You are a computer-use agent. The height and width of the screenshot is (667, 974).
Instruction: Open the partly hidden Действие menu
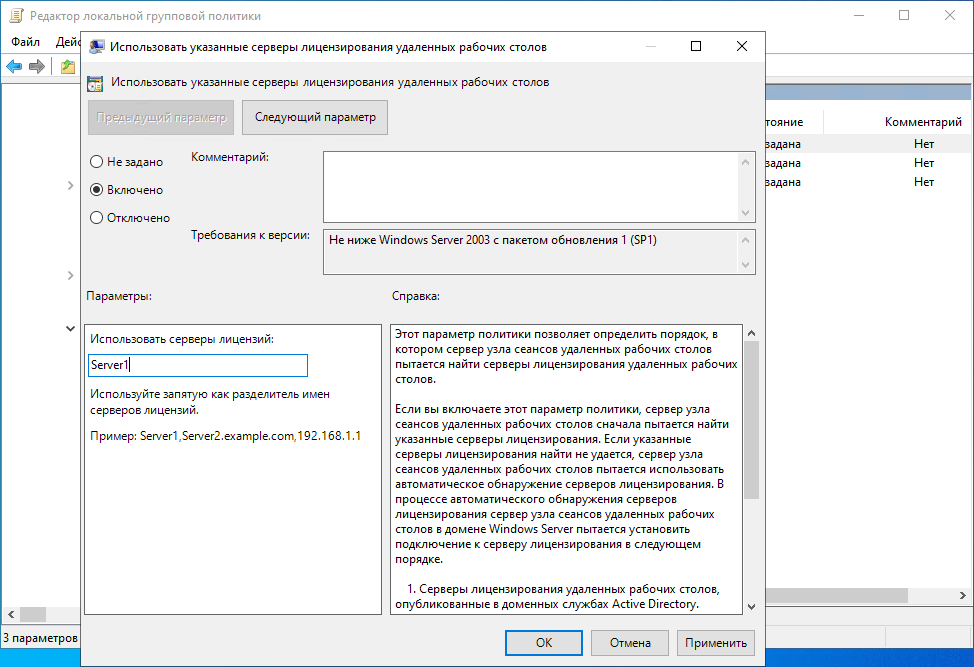coord(67,42)
